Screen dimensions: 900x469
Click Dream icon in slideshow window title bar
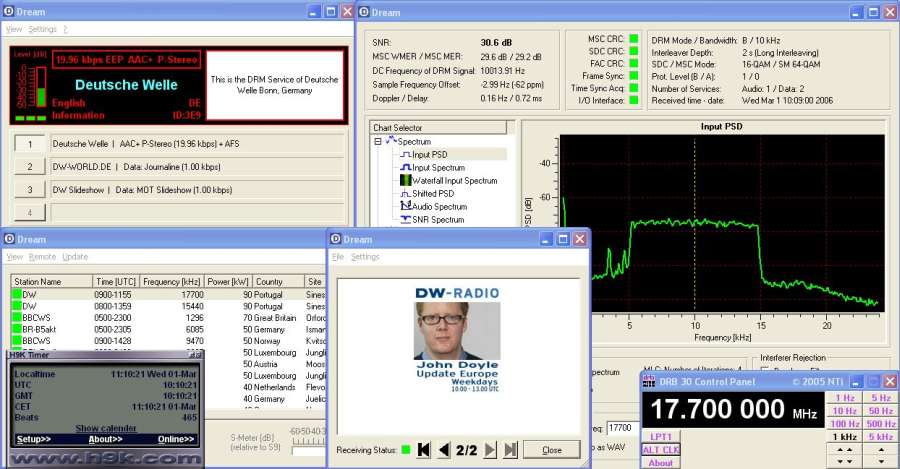[336, 239]
